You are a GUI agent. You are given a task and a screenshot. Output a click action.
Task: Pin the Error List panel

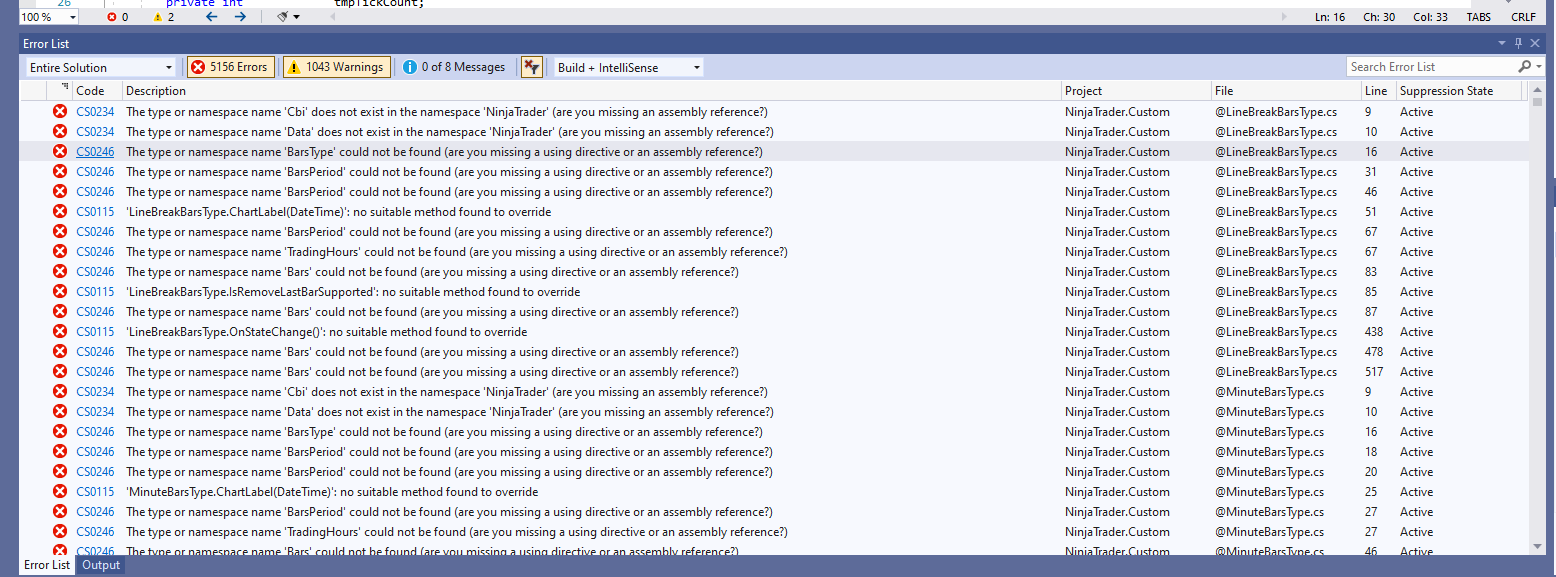pos(1518,43)
